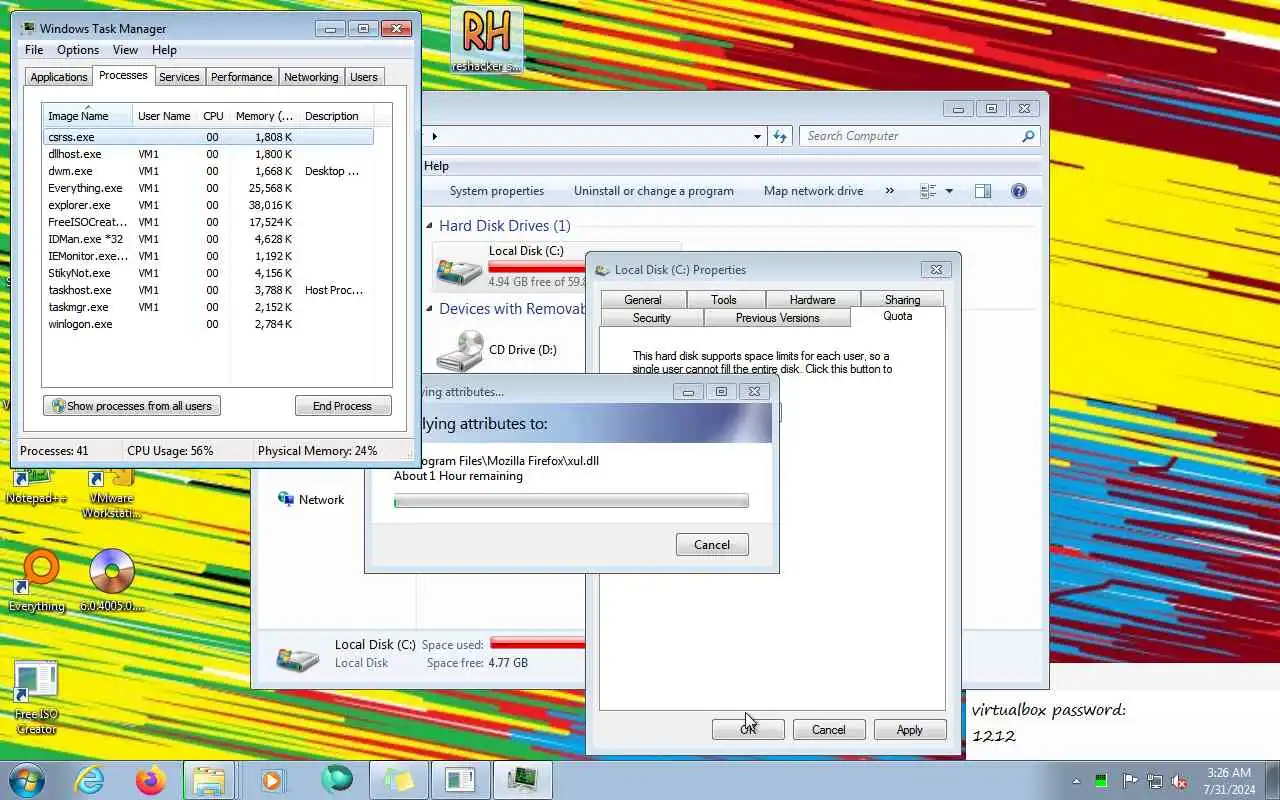This screenshot has height=800, width=1280.
Task: Open the Action Center flag tray icon
Action: (1129, 781)
